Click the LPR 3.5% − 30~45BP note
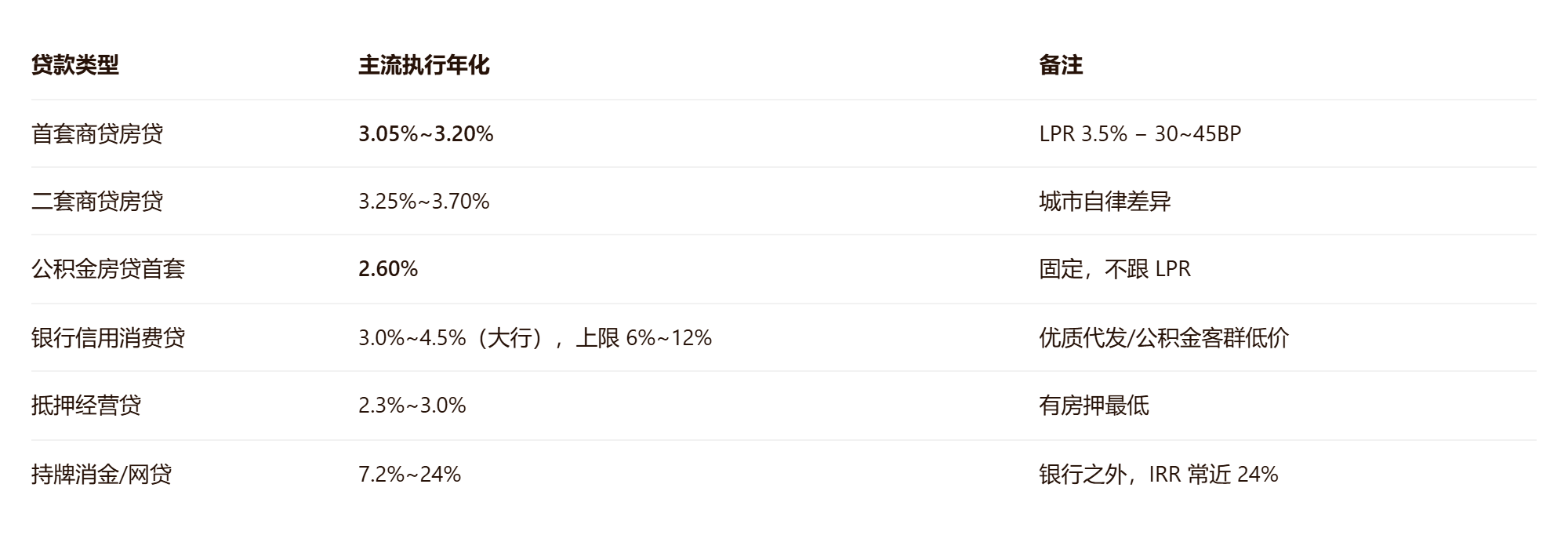The width and height of the screenshot is (1568, 535). [x=1140, y=134]
